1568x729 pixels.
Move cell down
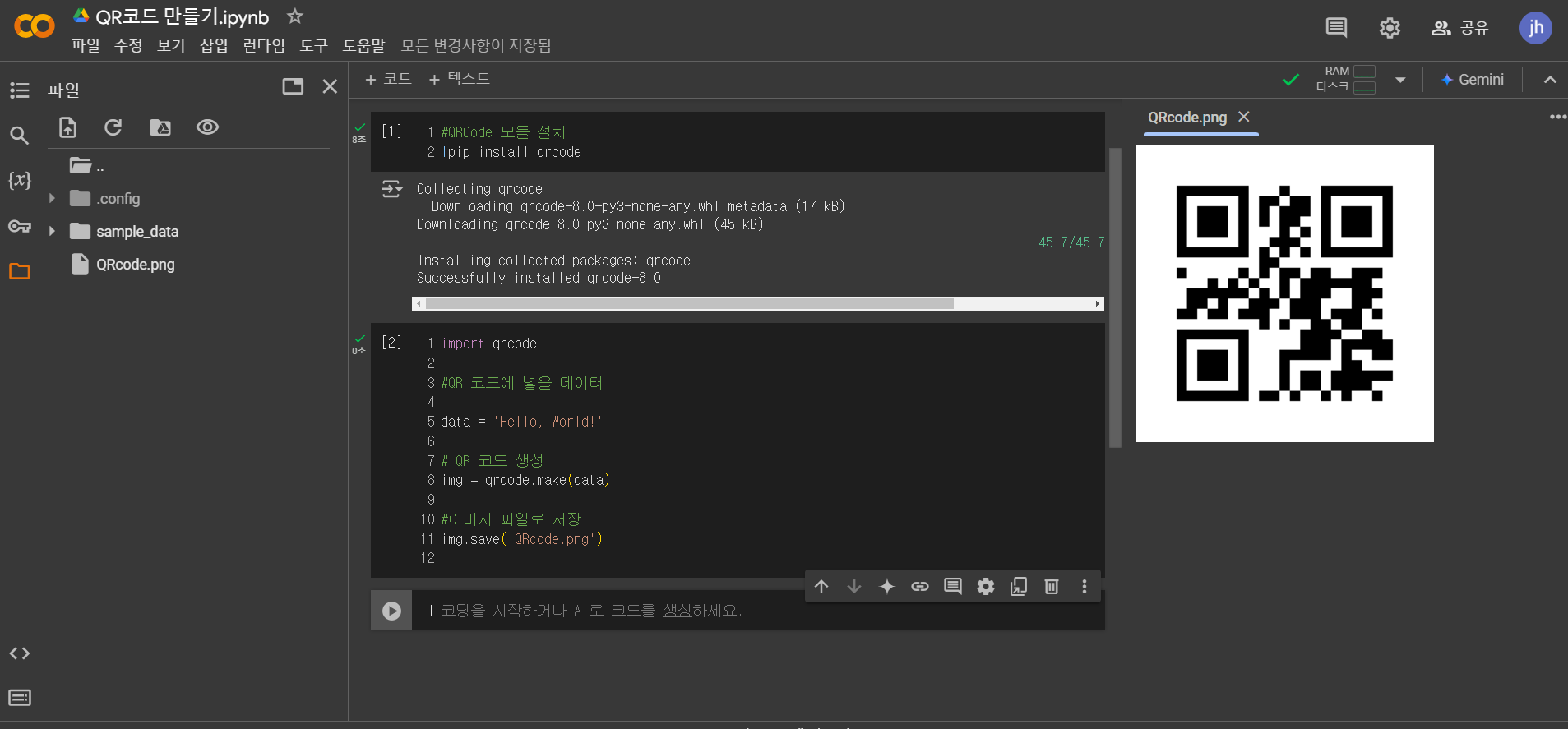pos(854,586)
